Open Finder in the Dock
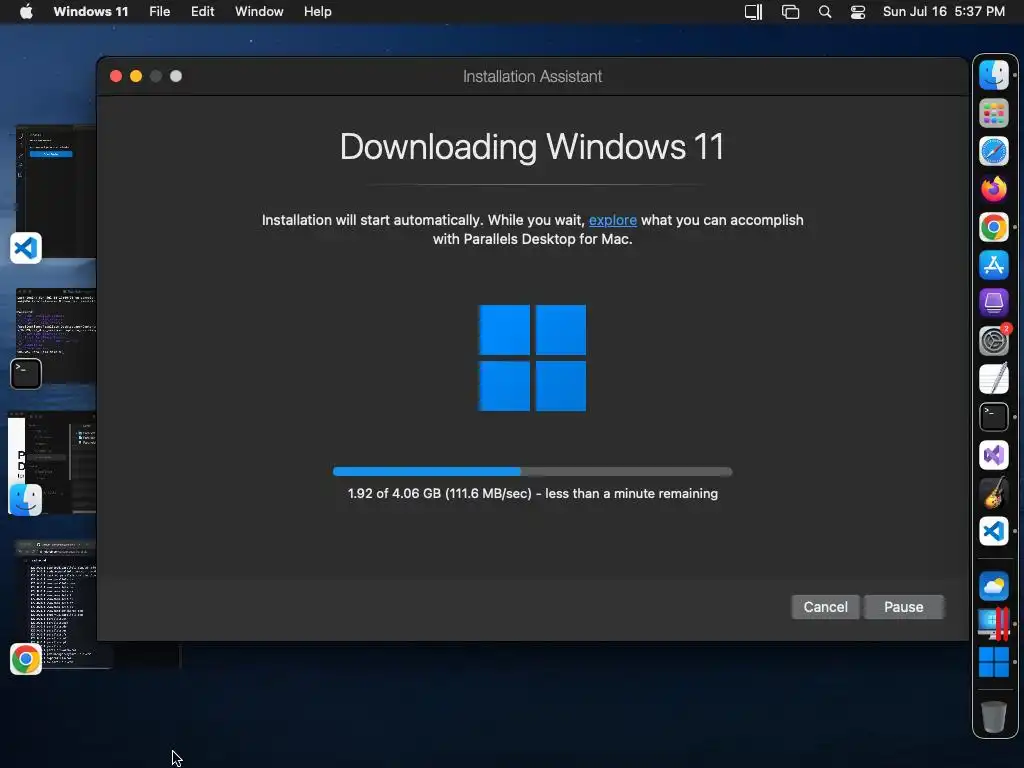1024x768 pixels. [993, 75]
